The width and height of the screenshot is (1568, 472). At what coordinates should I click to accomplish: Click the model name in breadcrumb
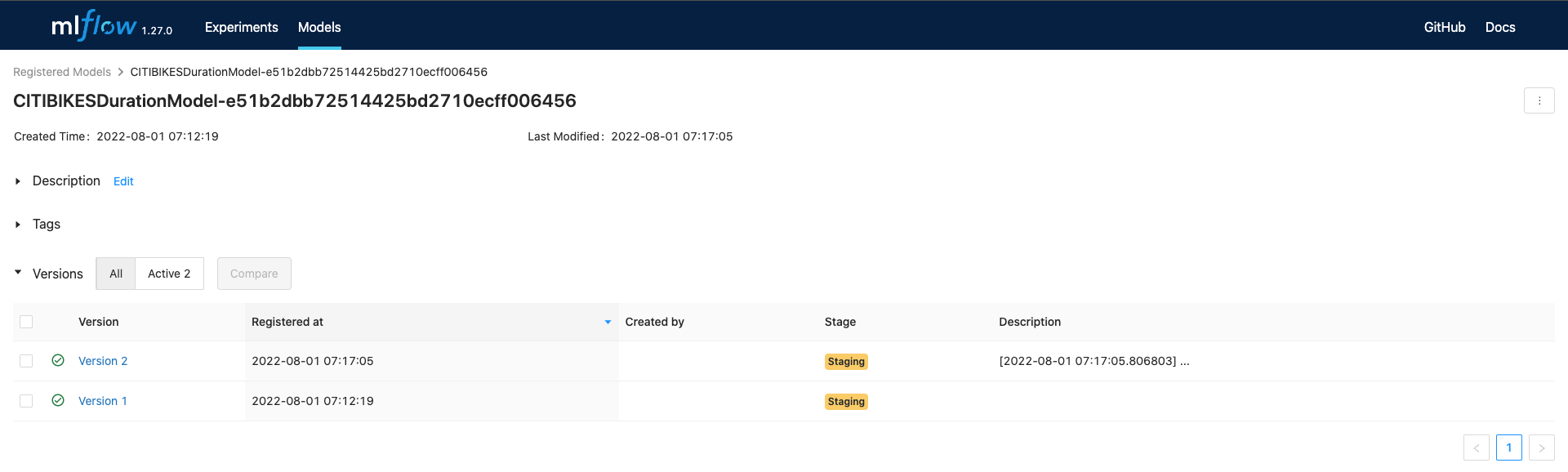click(x=309, y=72)
